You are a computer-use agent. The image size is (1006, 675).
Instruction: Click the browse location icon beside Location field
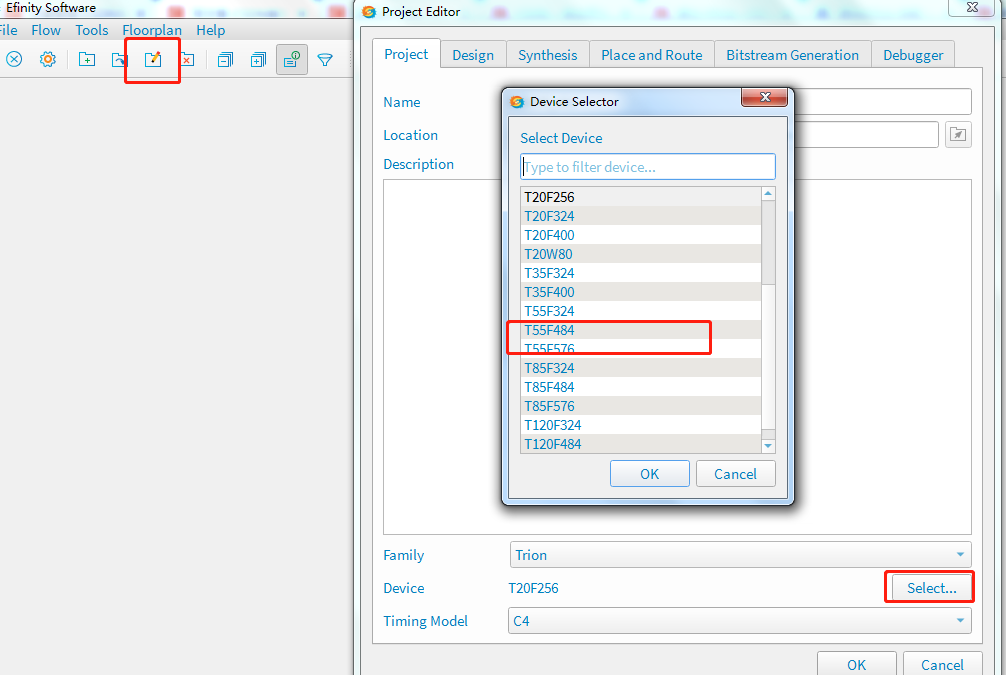[958, 135]
